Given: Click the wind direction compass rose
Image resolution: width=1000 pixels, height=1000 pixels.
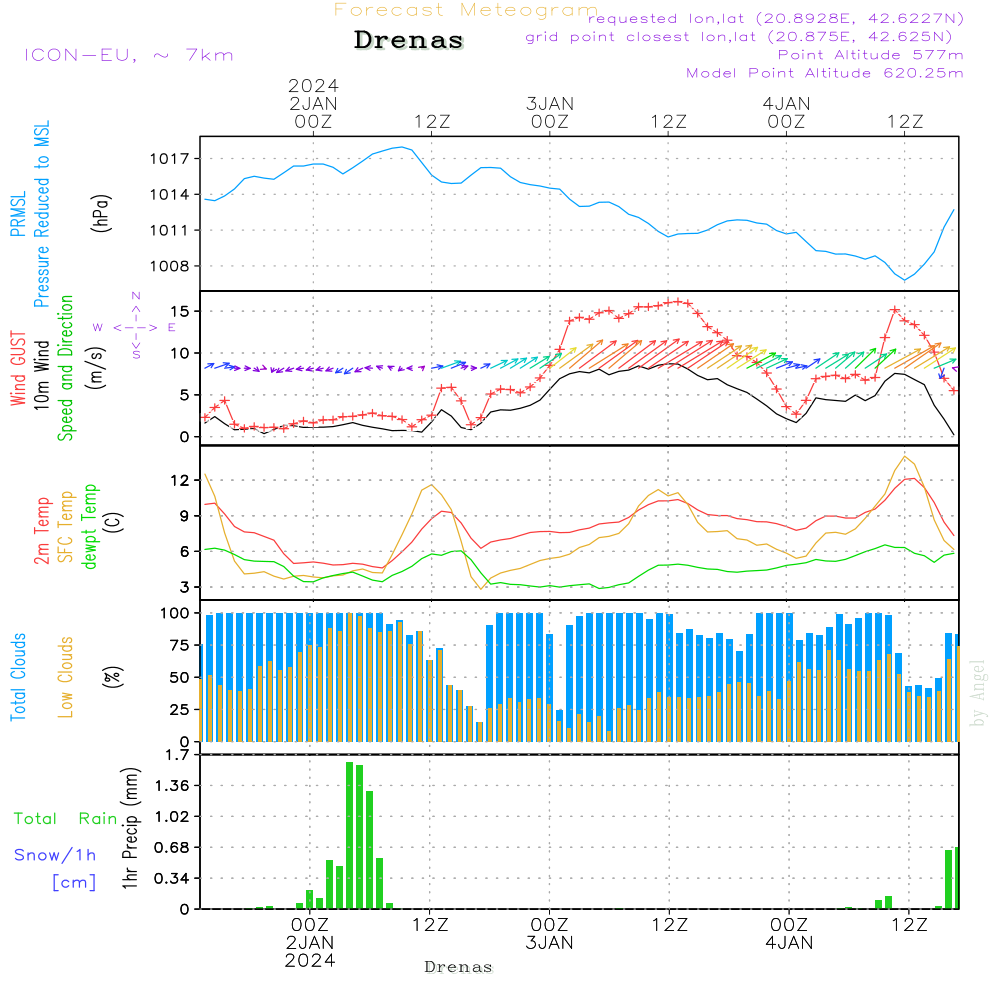Looking at the screenshot, I should (x=136, y=327).
